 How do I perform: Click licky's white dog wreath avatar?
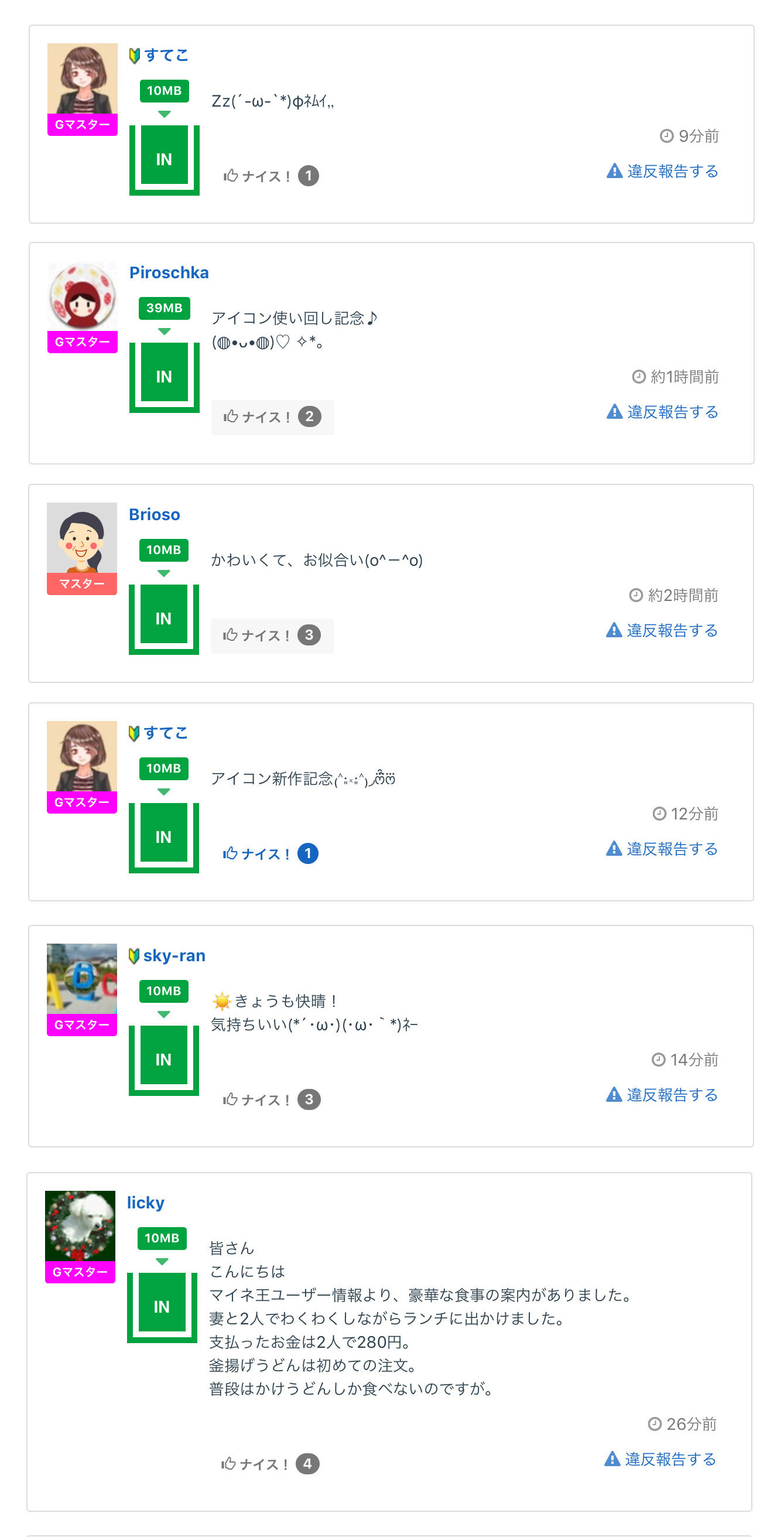pos(80,1225)
